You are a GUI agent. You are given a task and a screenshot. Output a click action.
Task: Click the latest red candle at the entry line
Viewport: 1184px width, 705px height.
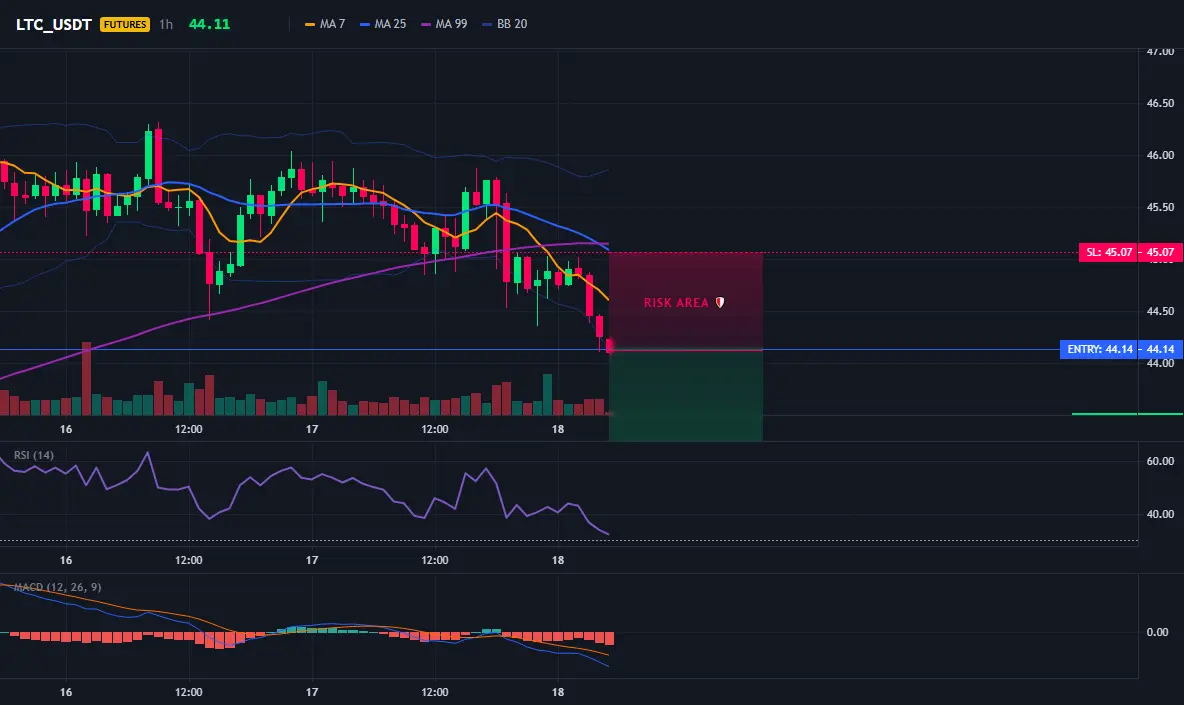(609, 346)
